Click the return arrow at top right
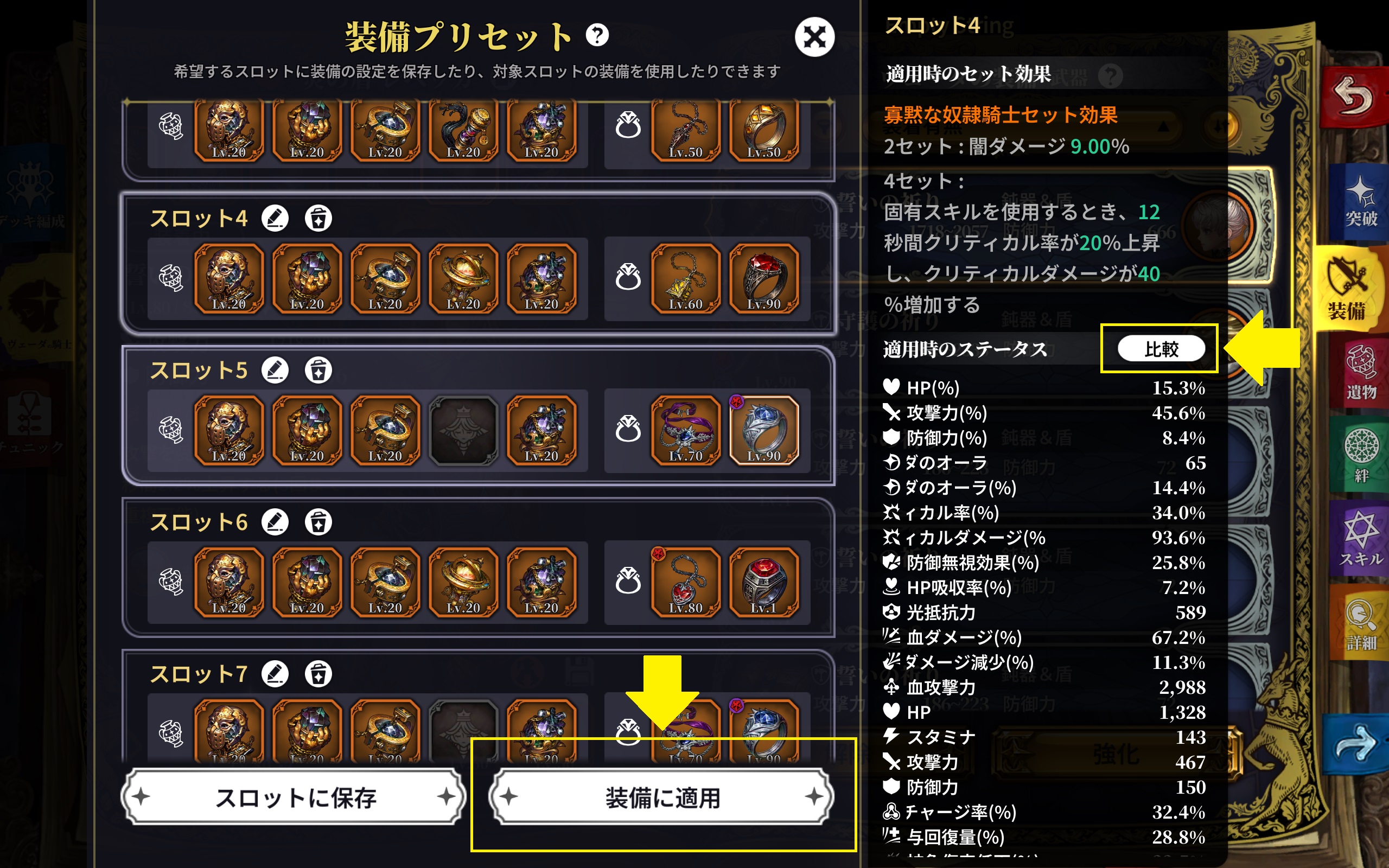The height and width of the screenshot is (868, 1389). click(1355, 97)
